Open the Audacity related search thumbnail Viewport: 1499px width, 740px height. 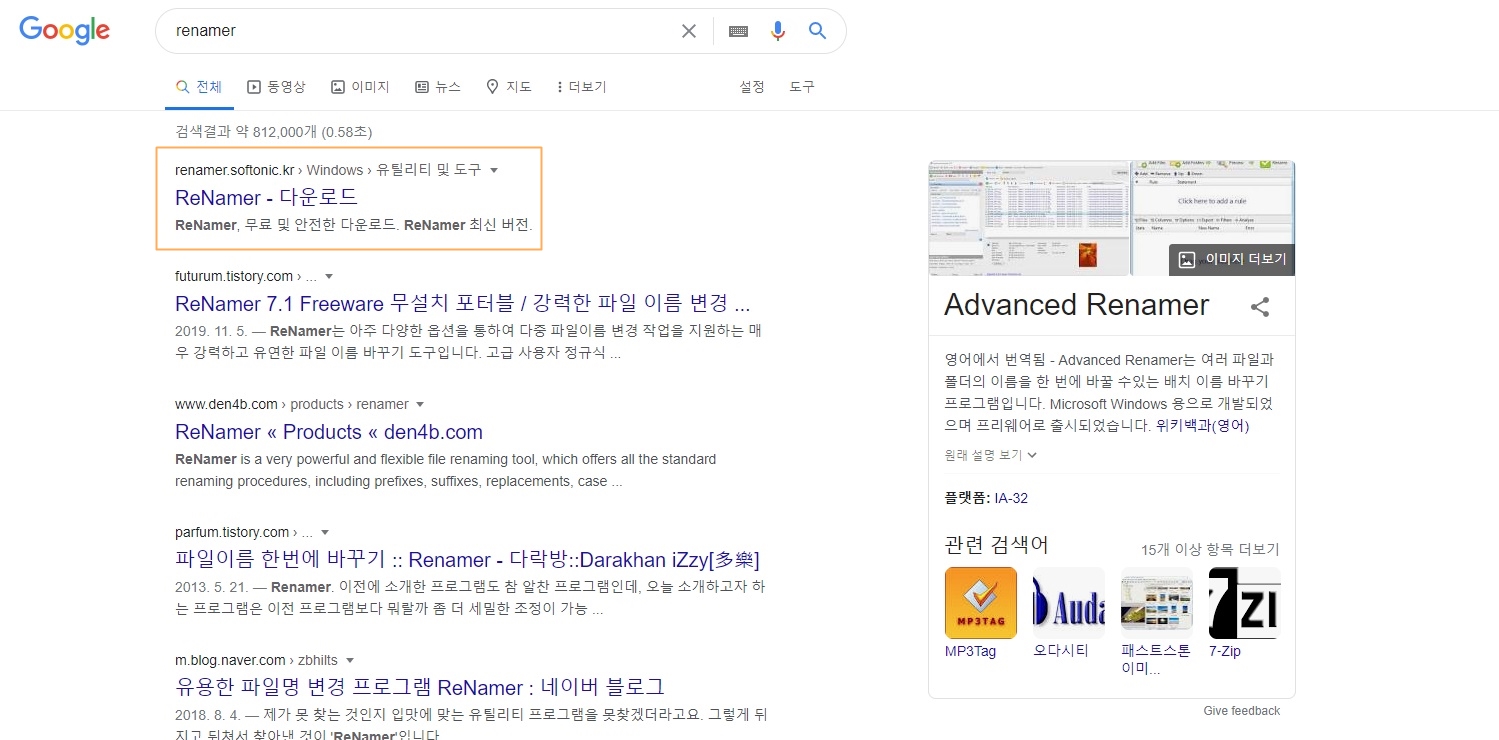tap(1069, 603)
